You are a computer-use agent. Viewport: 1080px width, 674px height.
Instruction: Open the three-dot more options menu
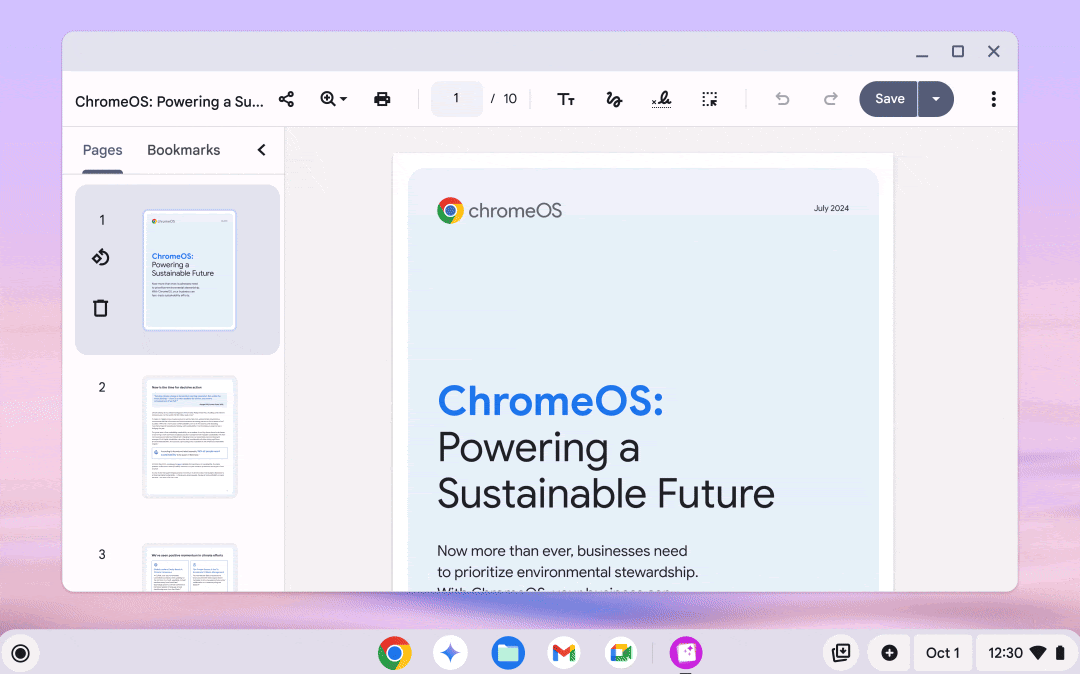click(x=993, y=99)
